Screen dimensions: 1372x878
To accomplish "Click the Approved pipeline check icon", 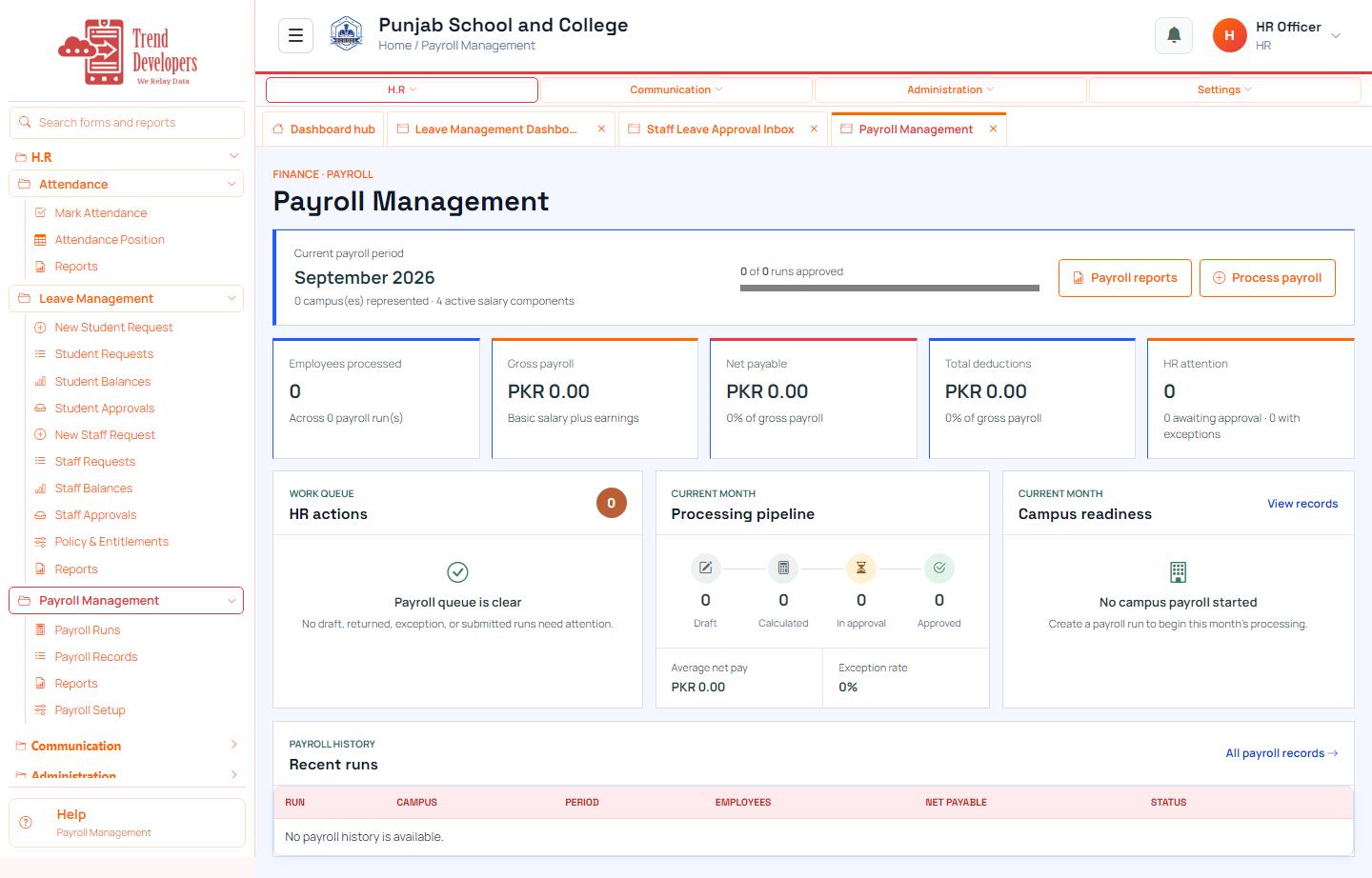I will pos(939,568).
